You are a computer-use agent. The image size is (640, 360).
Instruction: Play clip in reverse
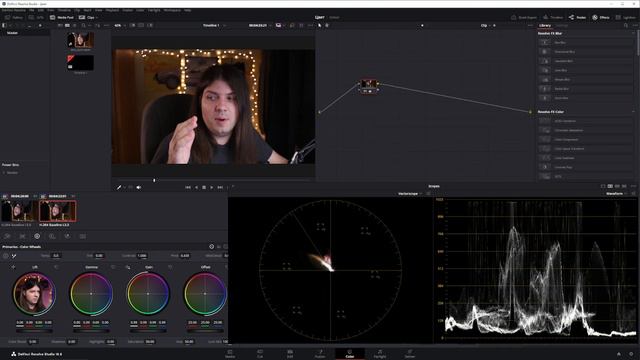pos(196,187)
